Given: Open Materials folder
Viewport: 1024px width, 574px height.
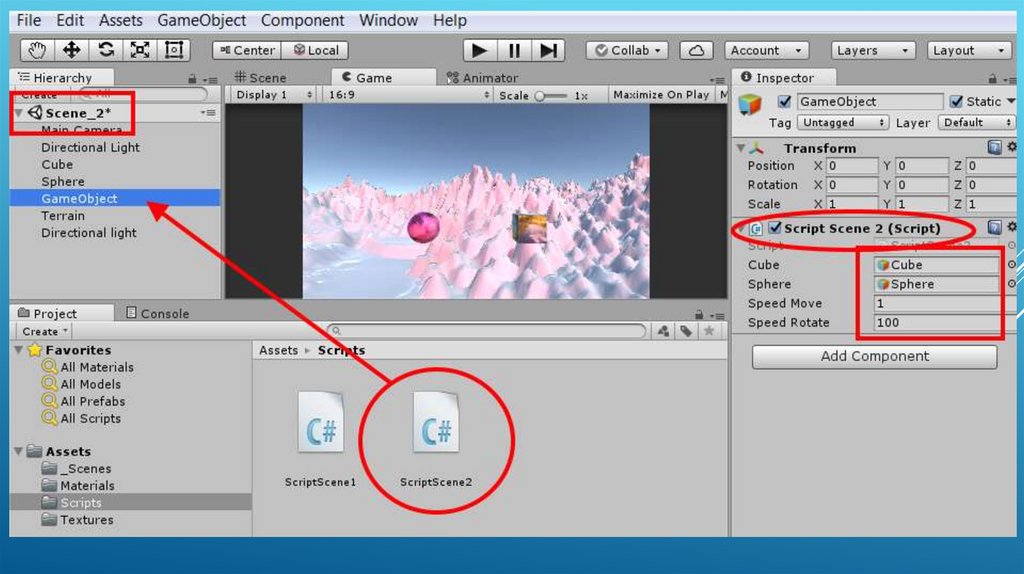Looking at the screenshot, I should 78,486.
